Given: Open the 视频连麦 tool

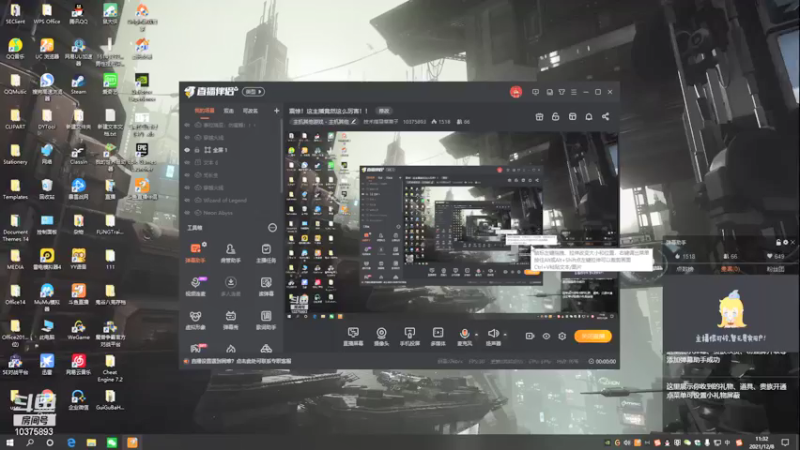Looking at the screenshot, I should click(195, 286).
